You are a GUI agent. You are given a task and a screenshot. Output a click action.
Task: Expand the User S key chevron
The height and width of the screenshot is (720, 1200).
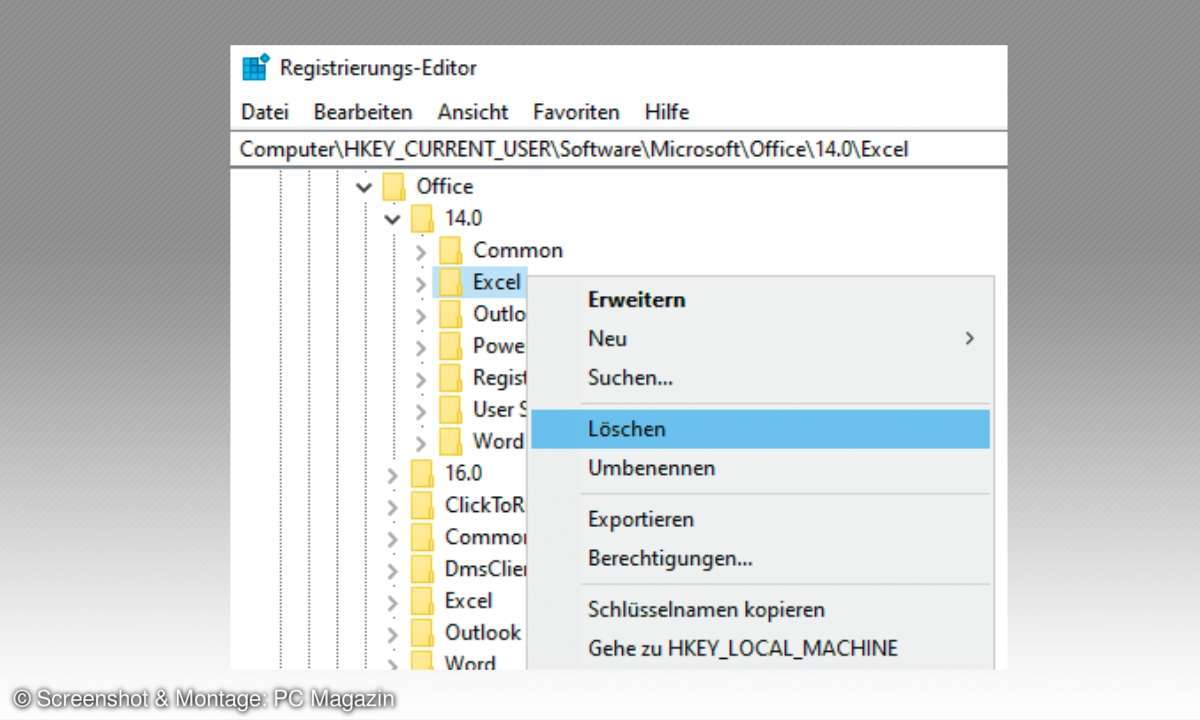(x=422, y=411)
